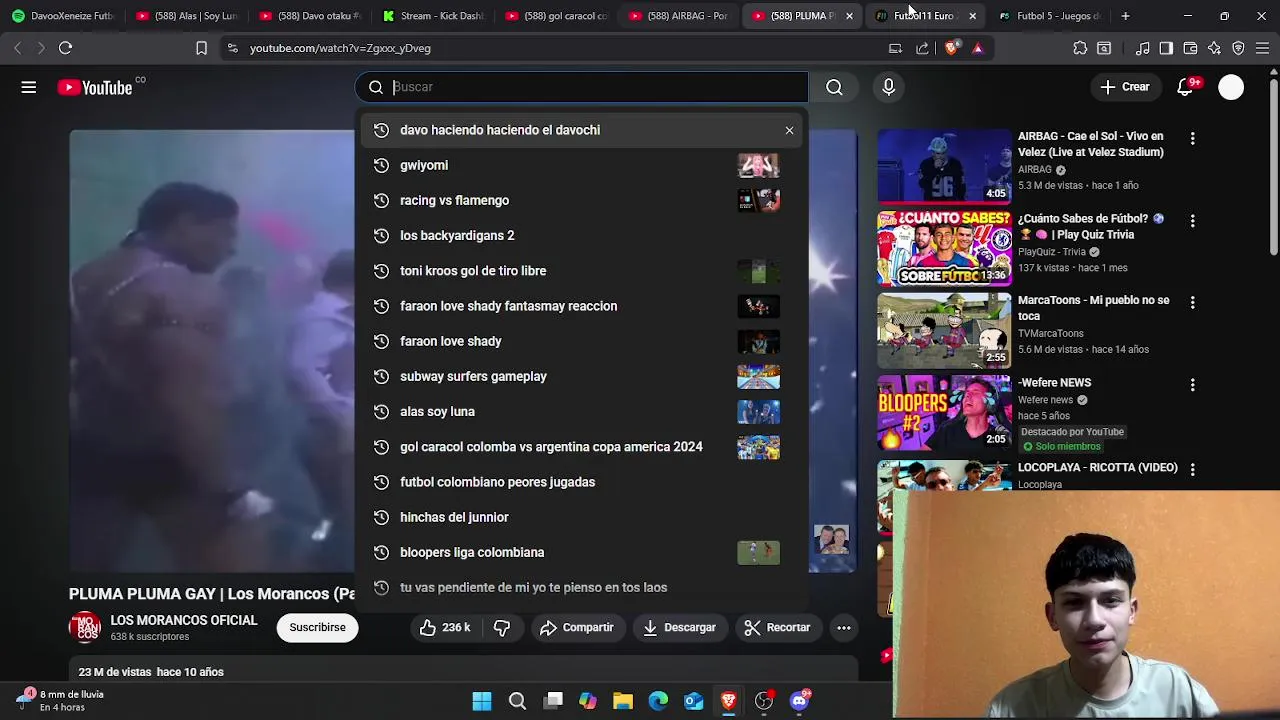This screenshot has height=720, width=1280.
Task: Open Discord from the taskbar
Action: click(x=800, y=701)
